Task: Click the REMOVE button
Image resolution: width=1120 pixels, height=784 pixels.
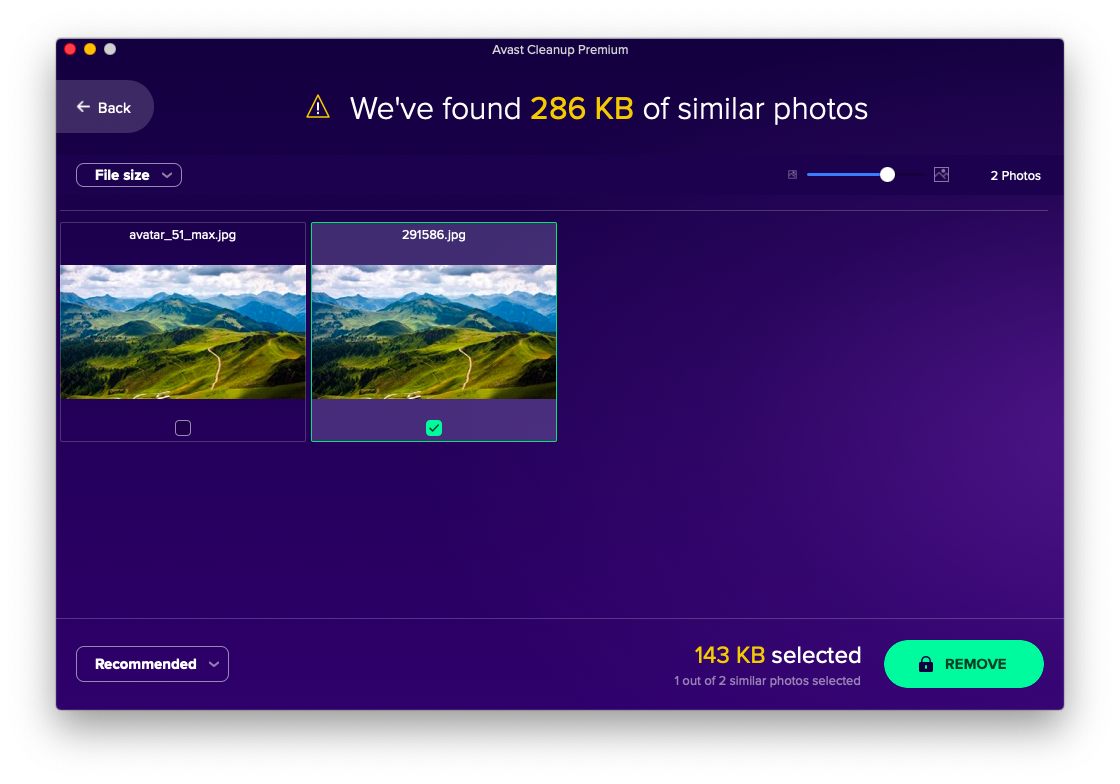Action: [964, 664]
